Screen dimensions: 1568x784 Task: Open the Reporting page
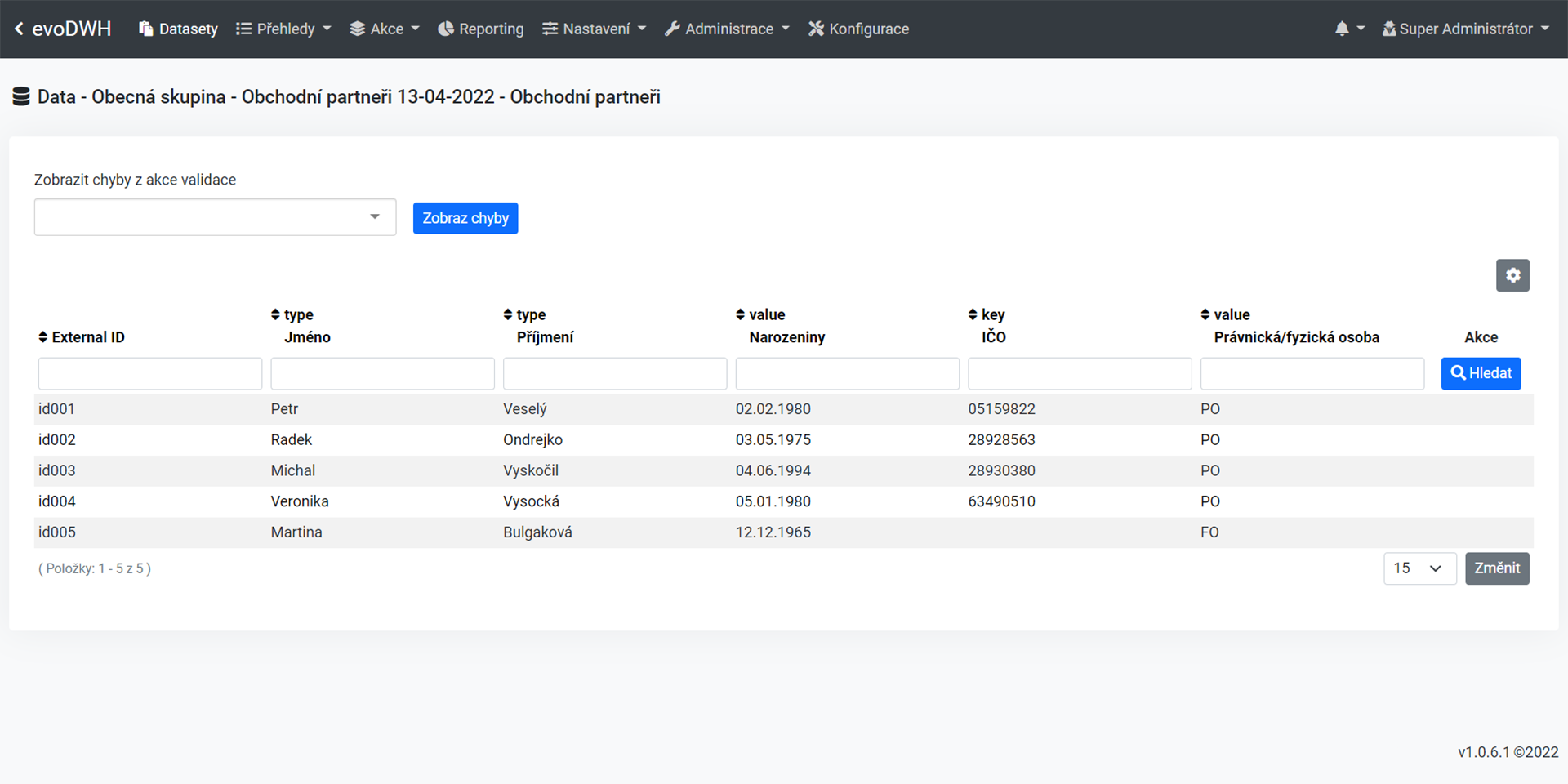pos(481,29)
